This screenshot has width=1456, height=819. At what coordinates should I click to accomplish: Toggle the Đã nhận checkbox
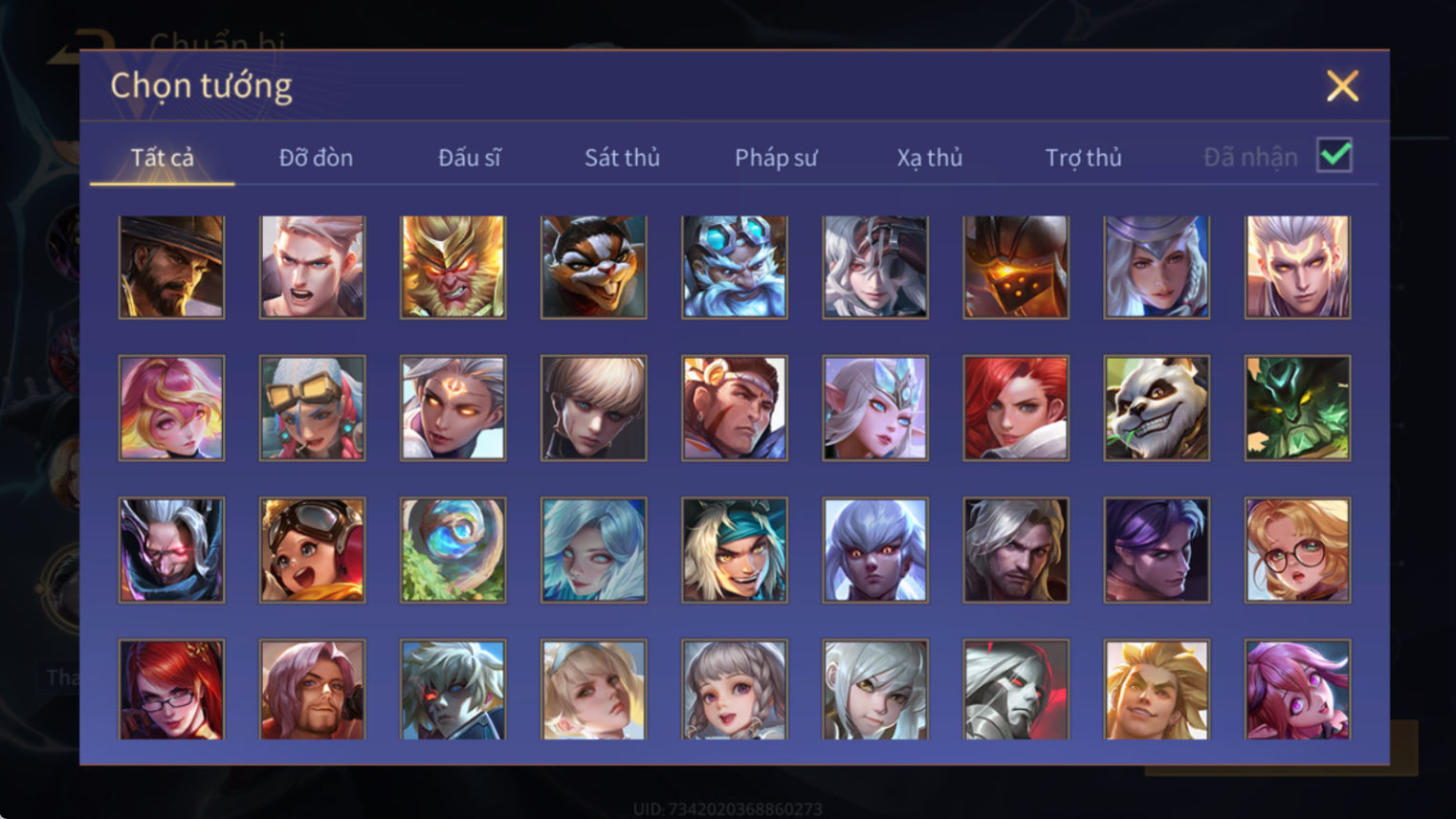click(x=1335, y=155)
